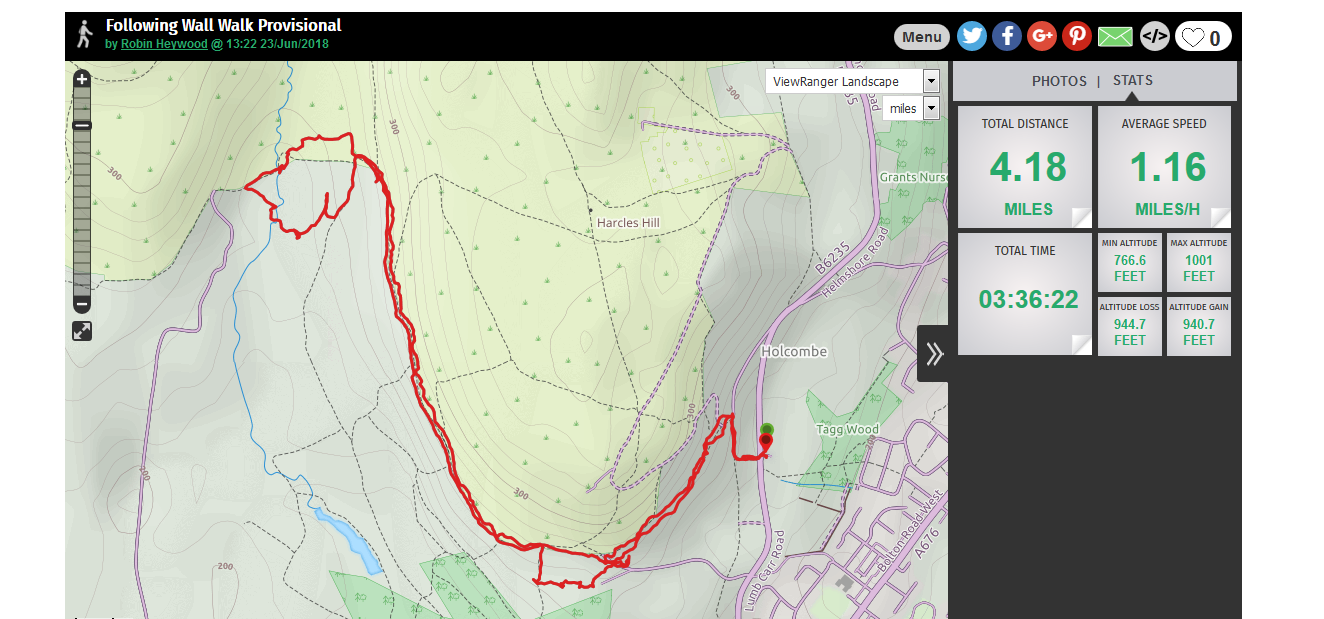Toggle fullscreen map view icon
Image resolution: width=1324 pixels, height=619 pixels.
point(82,331)
